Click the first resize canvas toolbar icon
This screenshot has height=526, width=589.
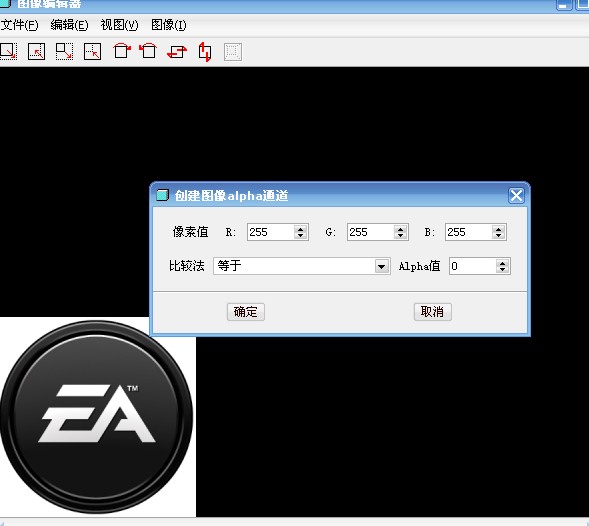pyautogui.click(x=8, y=51)
